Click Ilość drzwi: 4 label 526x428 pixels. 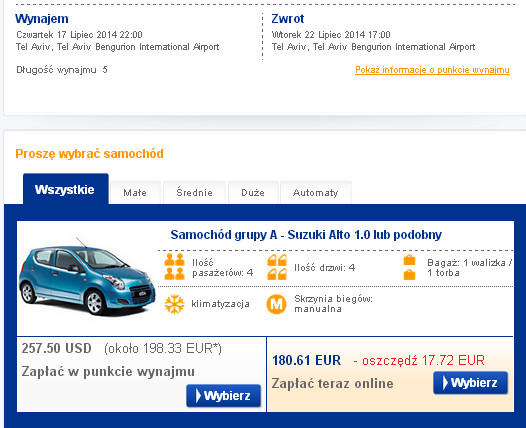click(x=324, y=268)
